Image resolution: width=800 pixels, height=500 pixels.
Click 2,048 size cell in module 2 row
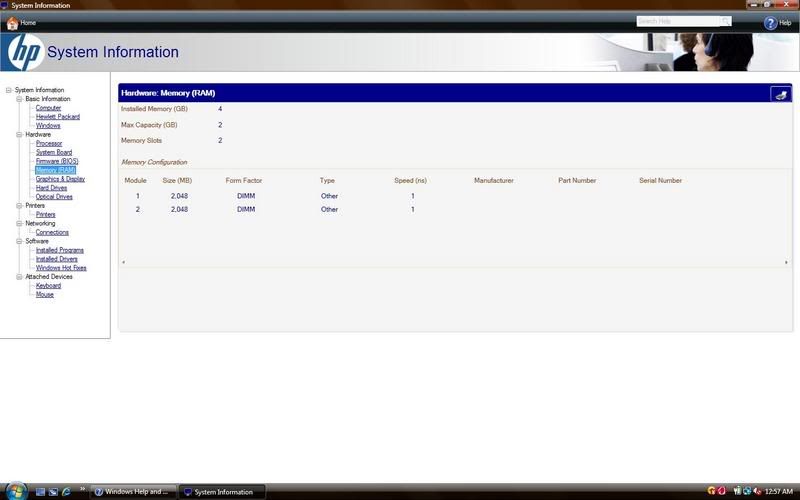[x=179, y=209]
